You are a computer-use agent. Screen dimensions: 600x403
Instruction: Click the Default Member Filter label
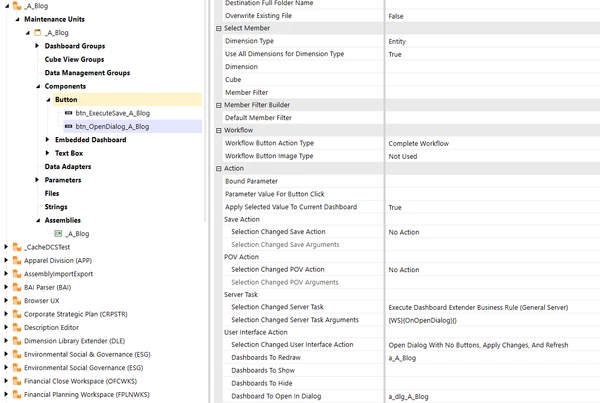coord(258,117)
